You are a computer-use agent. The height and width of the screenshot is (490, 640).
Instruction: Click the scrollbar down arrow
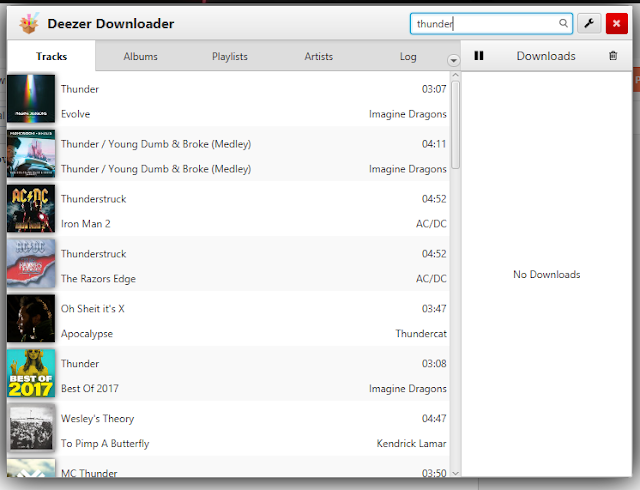click(456, 473)
